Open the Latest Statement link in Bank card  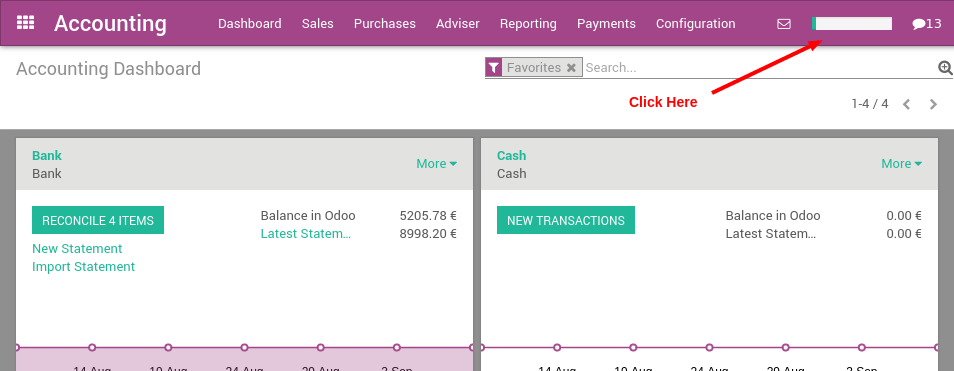pos(305,234)
